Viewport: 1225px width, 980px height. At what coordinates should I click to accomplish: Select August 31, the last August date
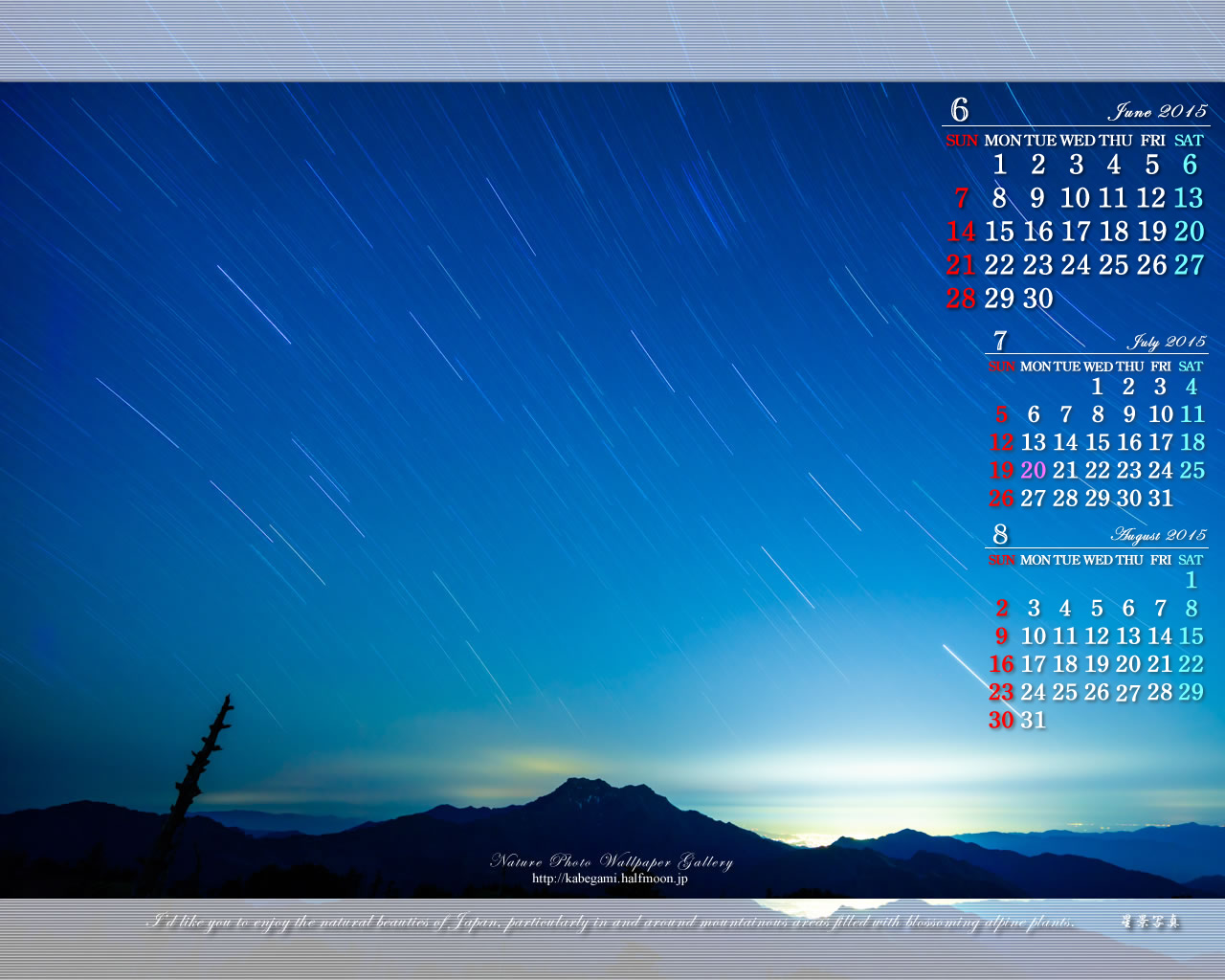pos(1034,719)
